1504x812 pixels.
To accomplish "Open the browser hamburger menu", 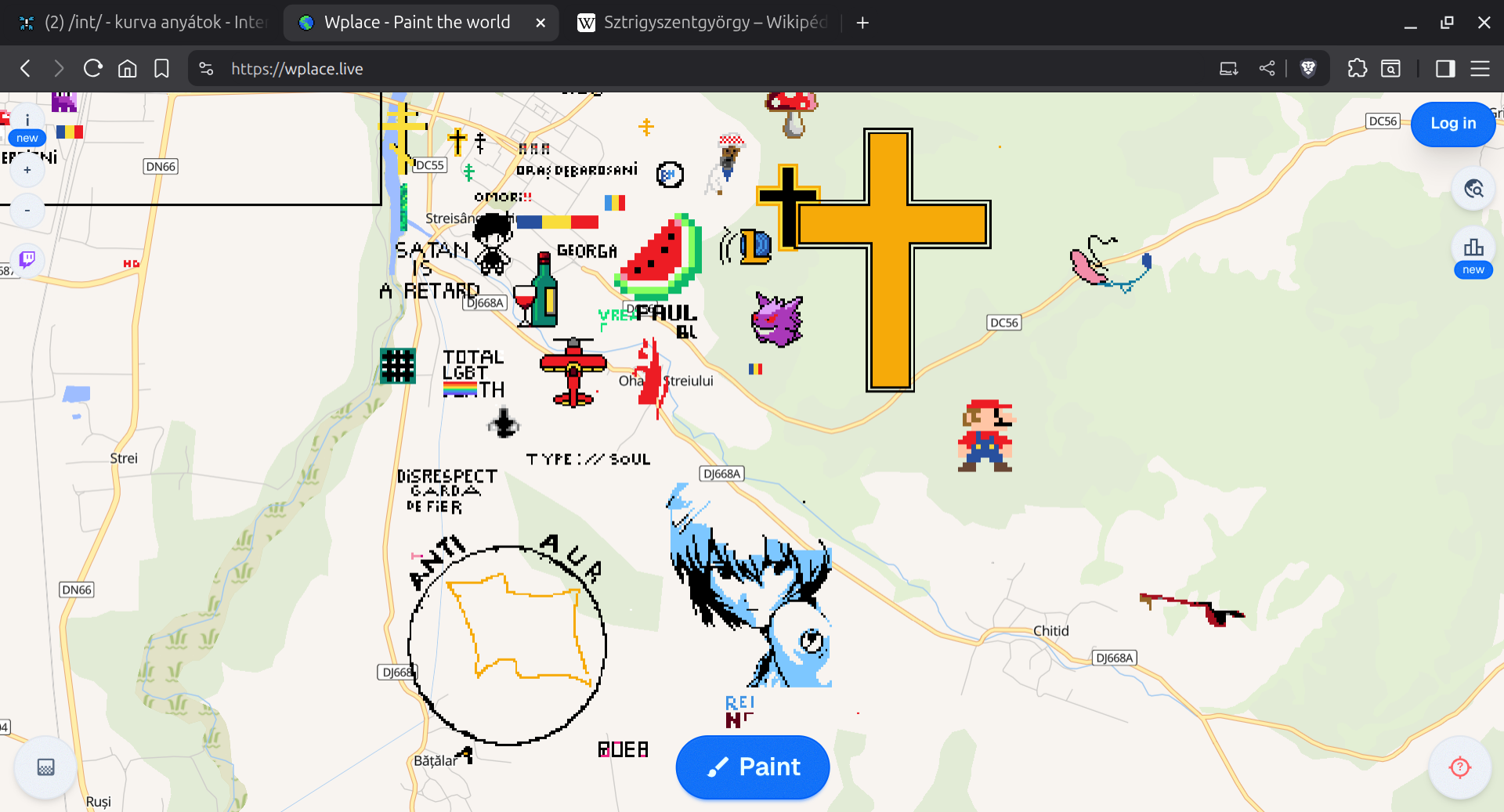I will (1480, 69).
